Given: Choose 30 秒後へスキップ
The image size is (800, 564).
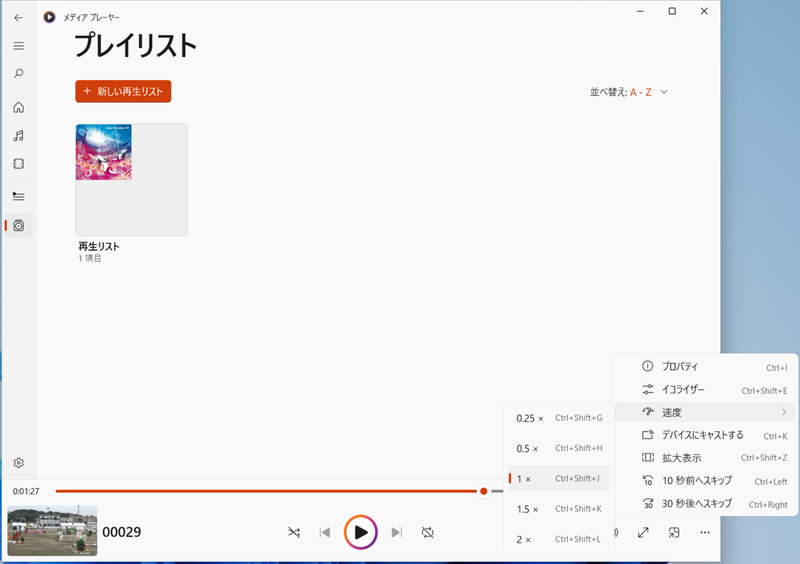Looking at the screenshot, I should click(706, 504).
